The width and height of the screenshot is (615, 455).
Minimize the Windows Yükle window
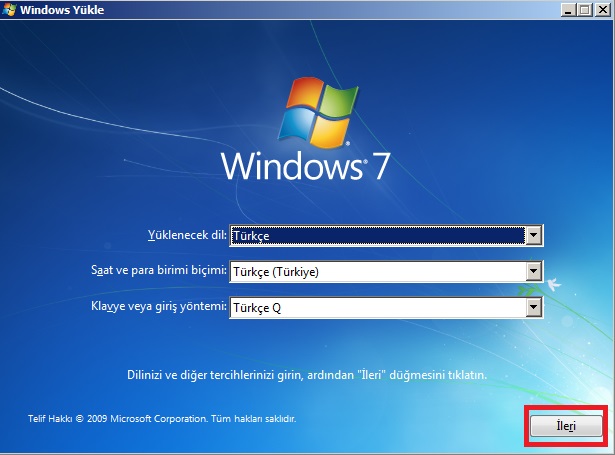coord(568,9)
